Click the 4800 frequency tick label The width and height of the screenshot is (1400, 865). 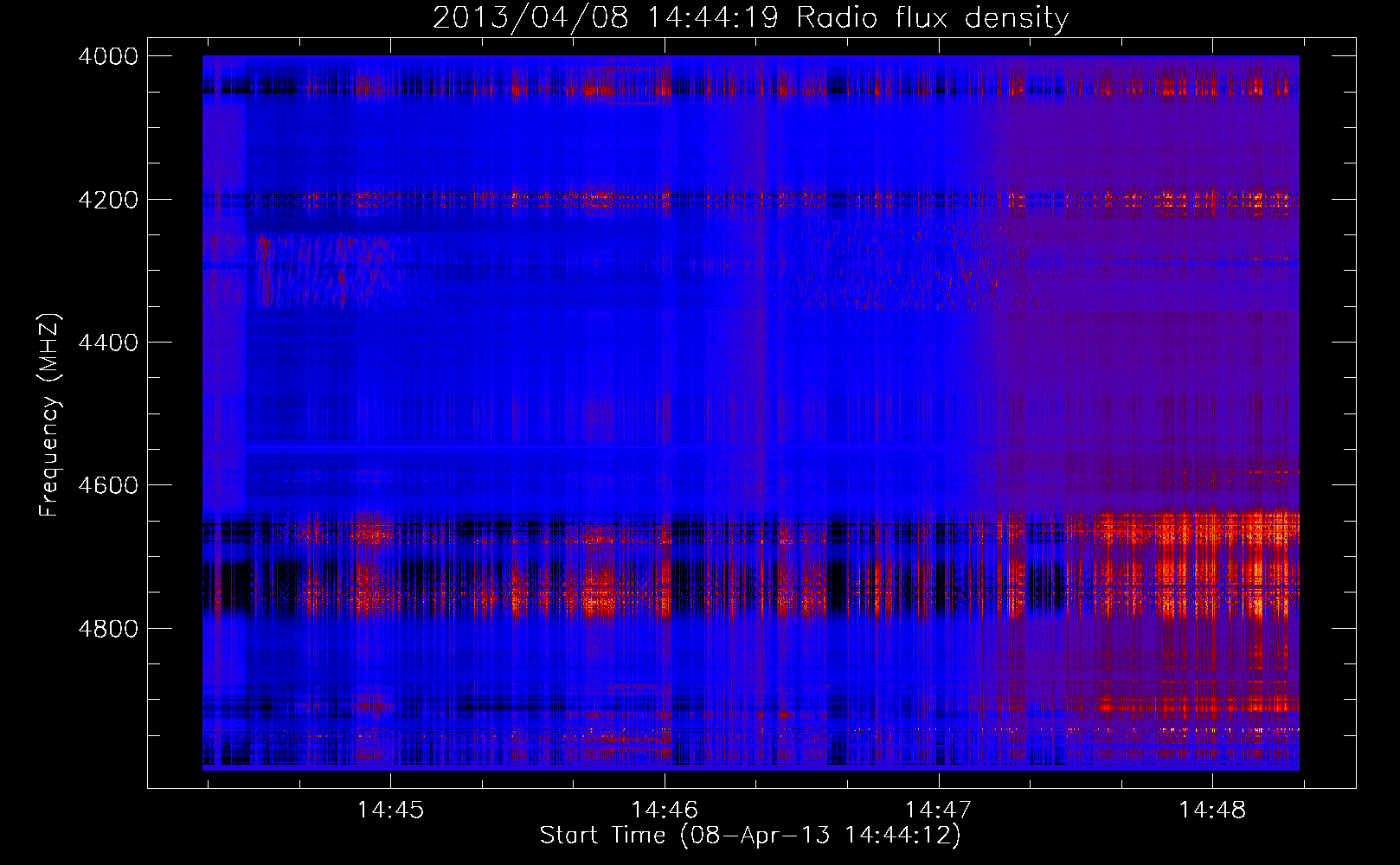tap(108, 629)
